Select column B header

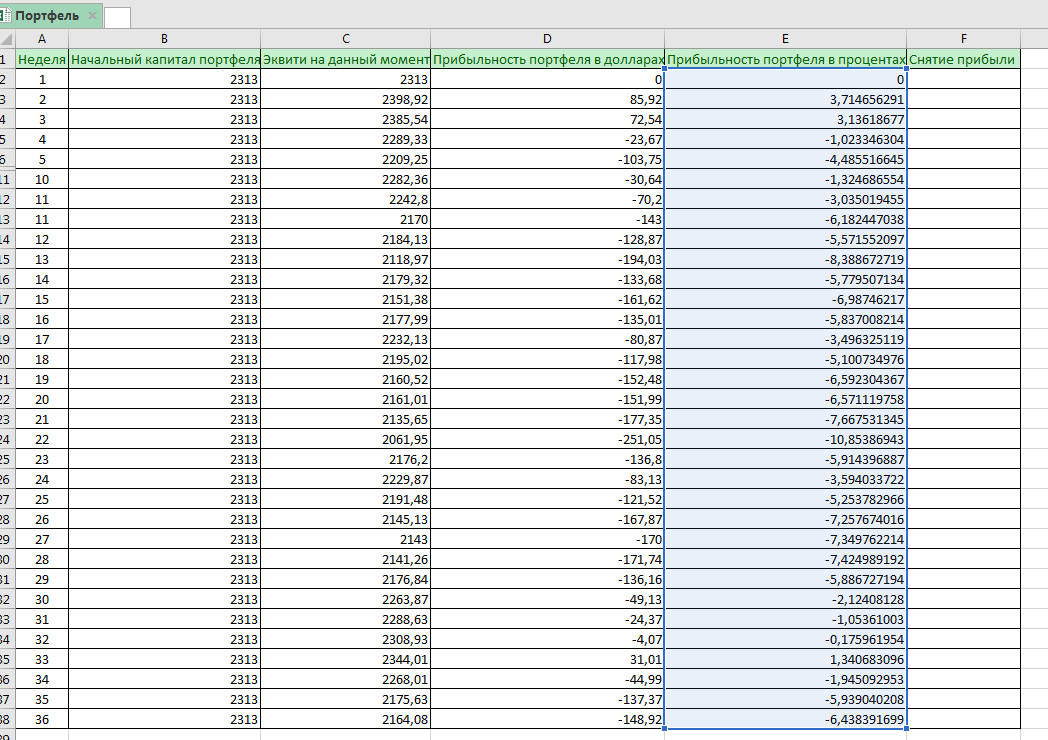point(164,39)
